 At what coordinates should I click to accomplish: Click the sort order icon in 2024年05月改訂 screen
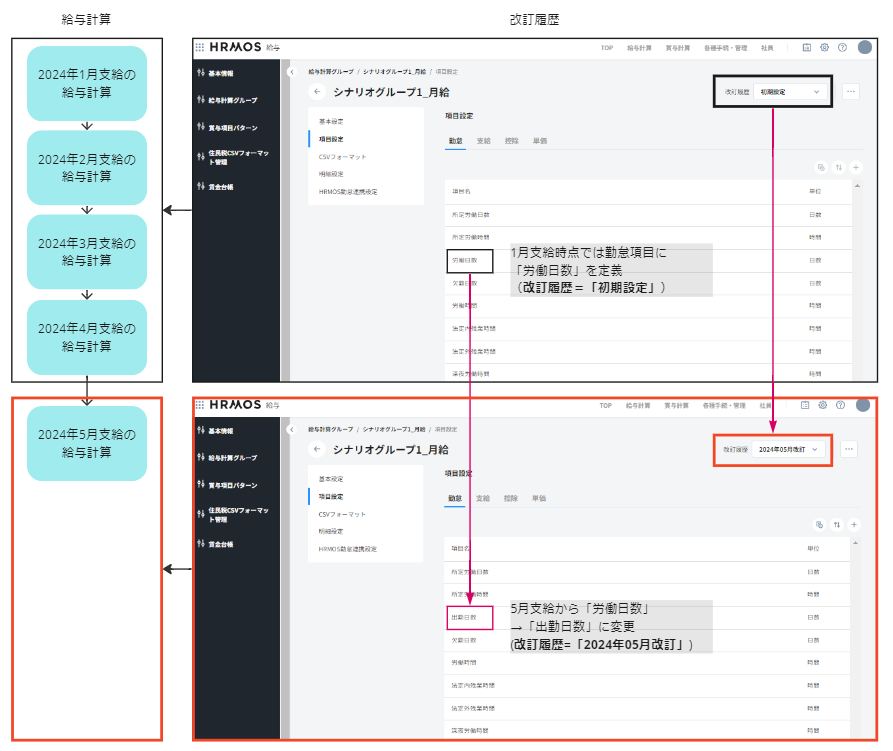pos(837,524)
